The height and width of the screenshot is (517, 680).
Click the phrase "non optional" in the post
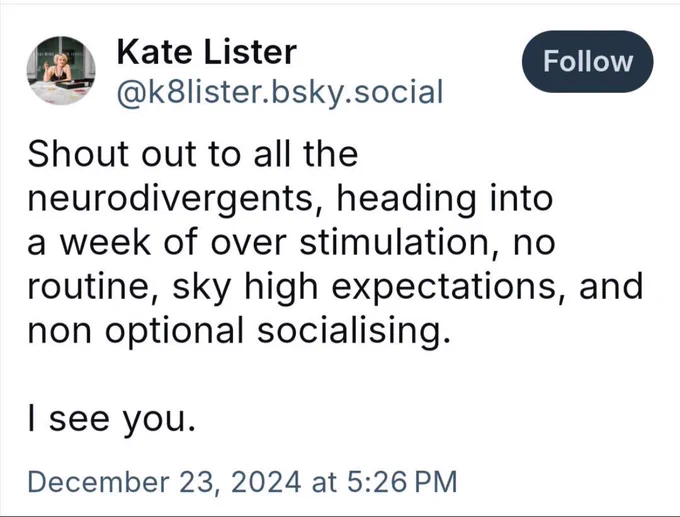(x=136, y=331)
